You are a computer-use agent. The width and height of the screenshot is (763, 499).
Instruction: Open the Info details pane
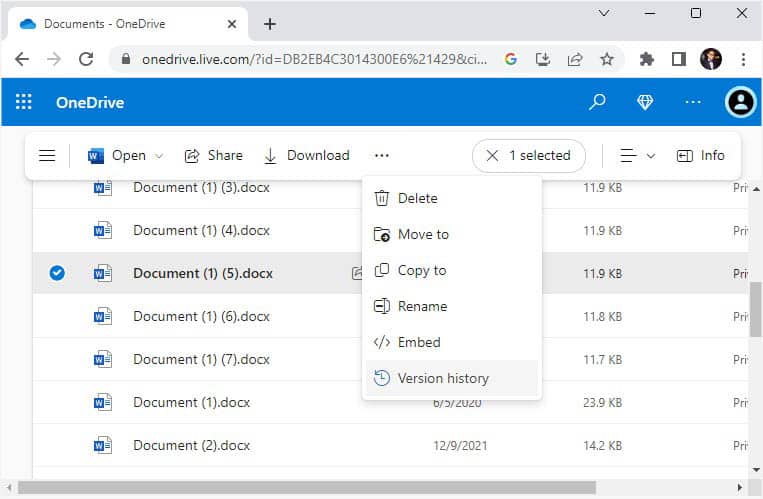[x=701, y=156]
